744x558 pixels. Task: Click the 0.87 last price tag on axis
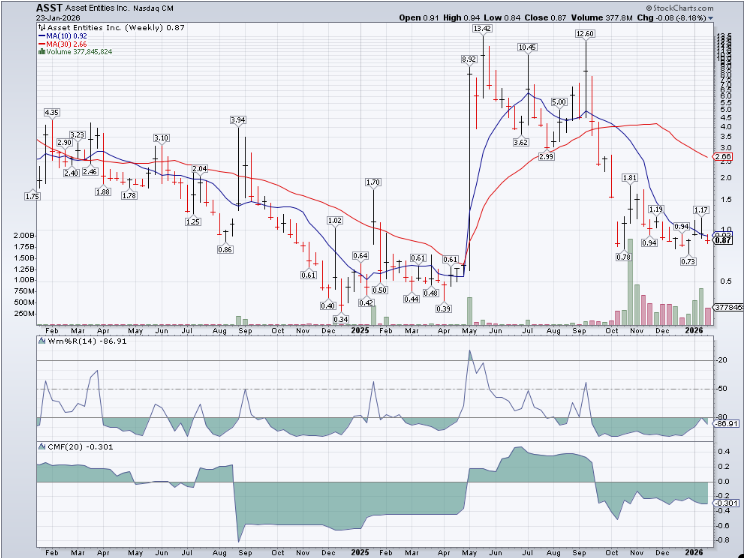pos(725,241)
